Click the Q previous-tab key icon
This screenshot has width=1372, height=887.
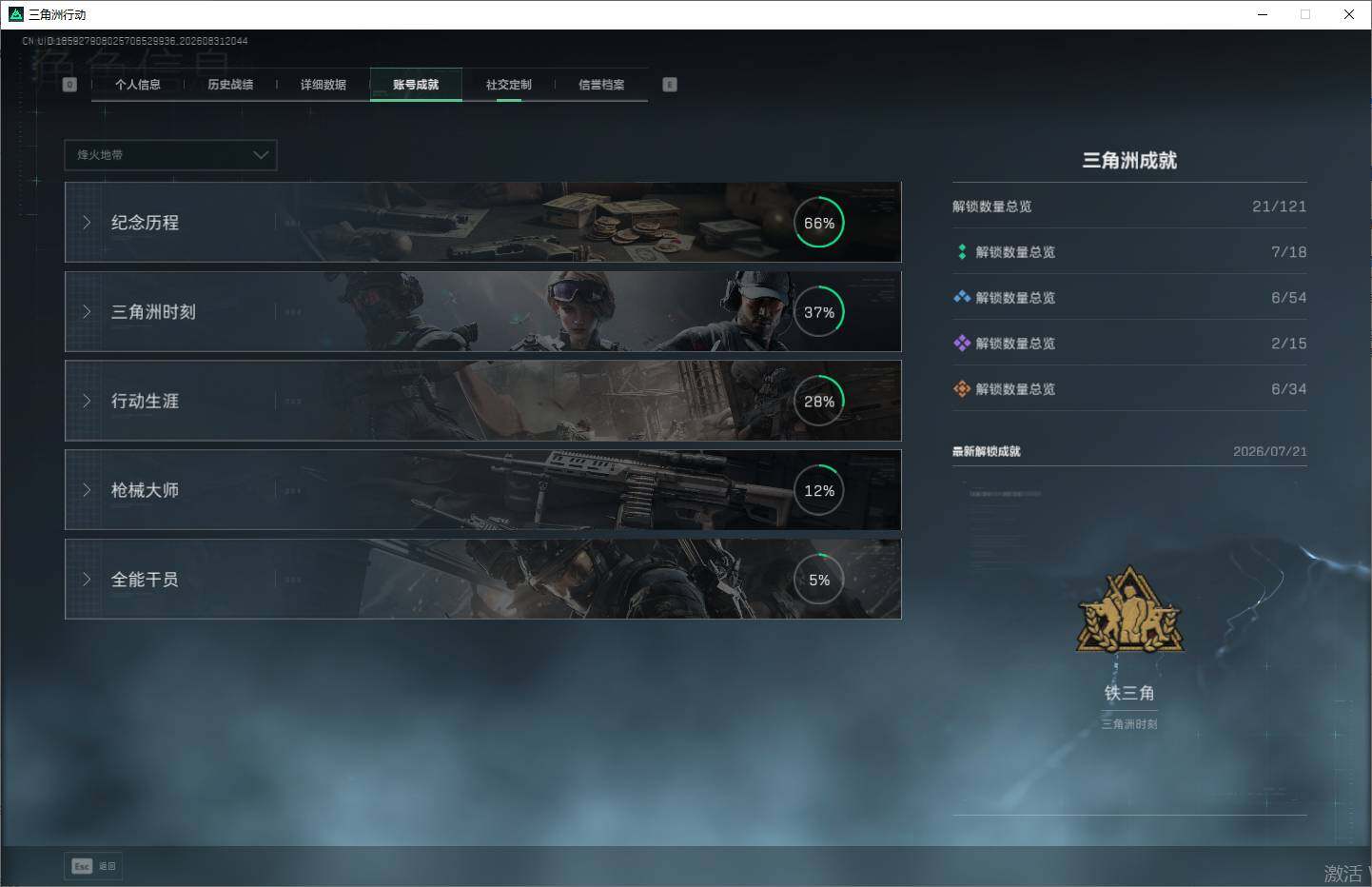pos(69,85)
